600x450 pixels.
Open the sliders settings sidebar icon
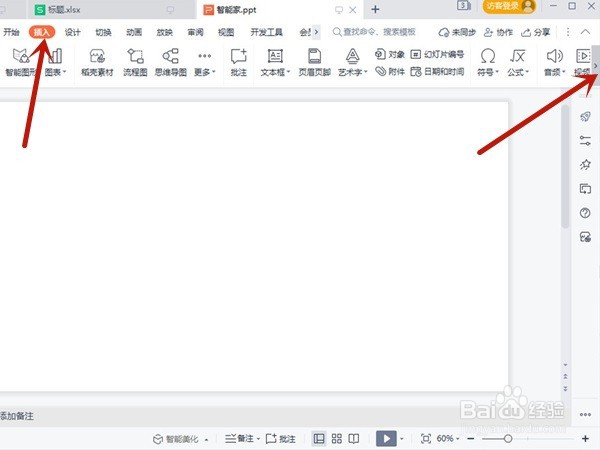tap(585, 141)
